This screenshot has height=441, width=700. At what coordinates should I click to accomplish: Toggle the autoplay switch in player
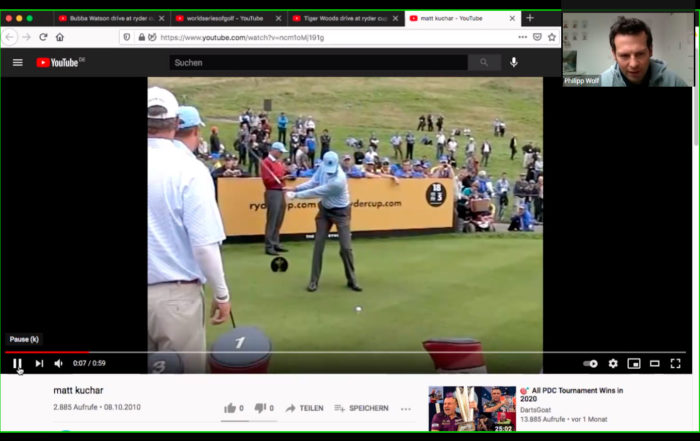tap(590, 363)
